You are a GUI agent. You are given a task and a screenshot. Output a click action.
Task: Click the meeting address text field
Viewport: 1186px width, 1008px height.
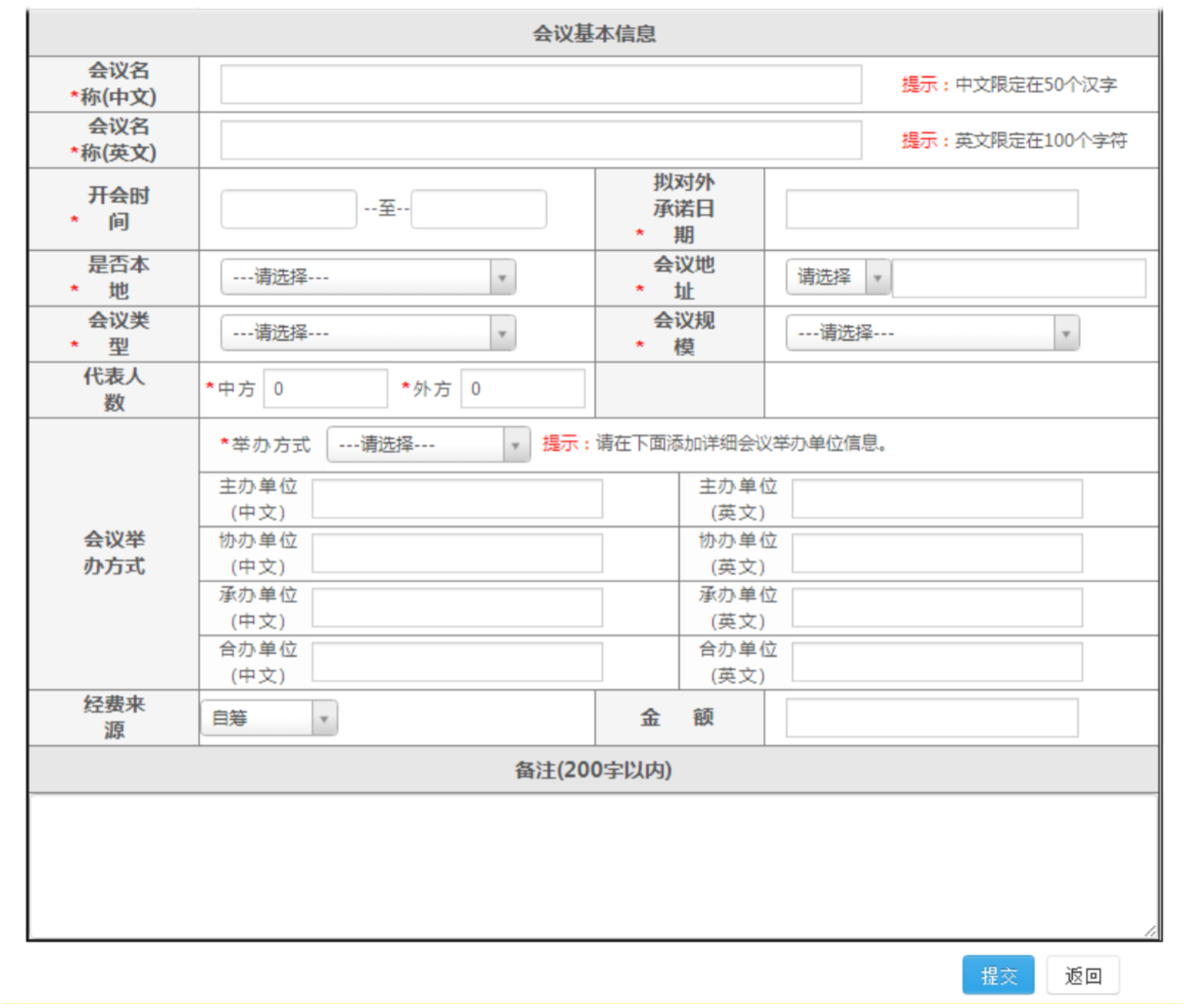[1018, 278]
